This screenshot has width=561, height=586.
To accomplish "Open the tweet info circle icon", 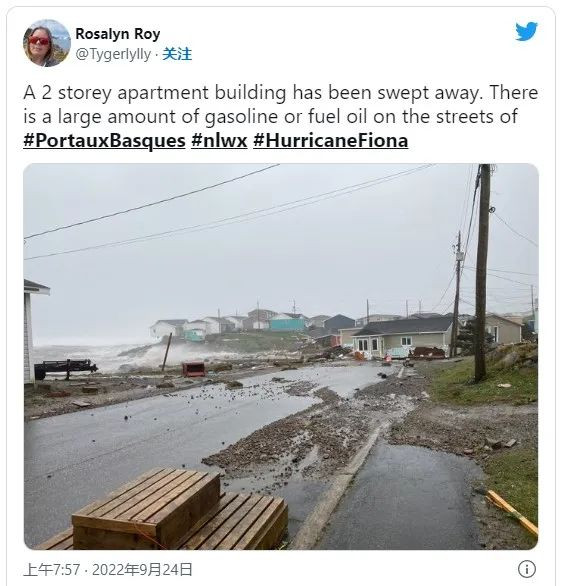I will 527,569.
